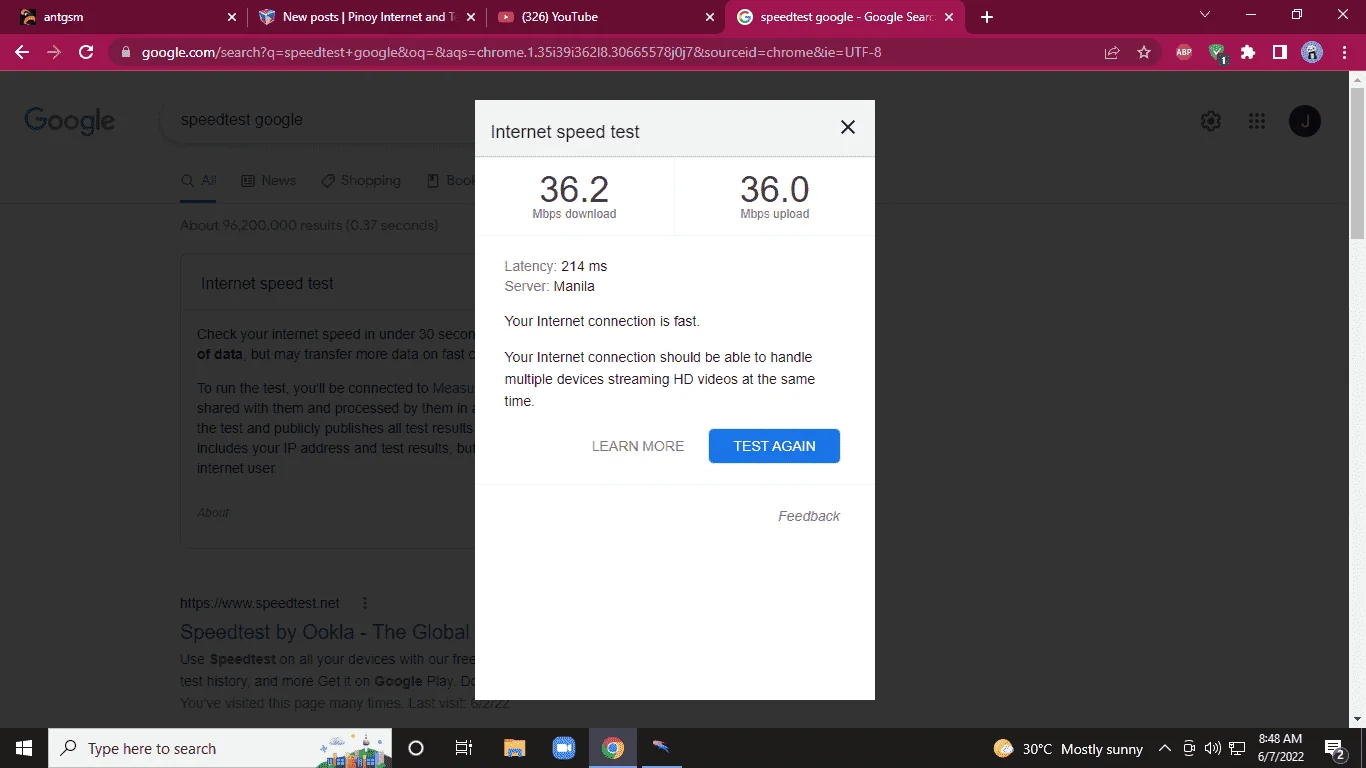Click the taskbar search box
Screen dimensions: 1366x768
click(x=220, y=748)
